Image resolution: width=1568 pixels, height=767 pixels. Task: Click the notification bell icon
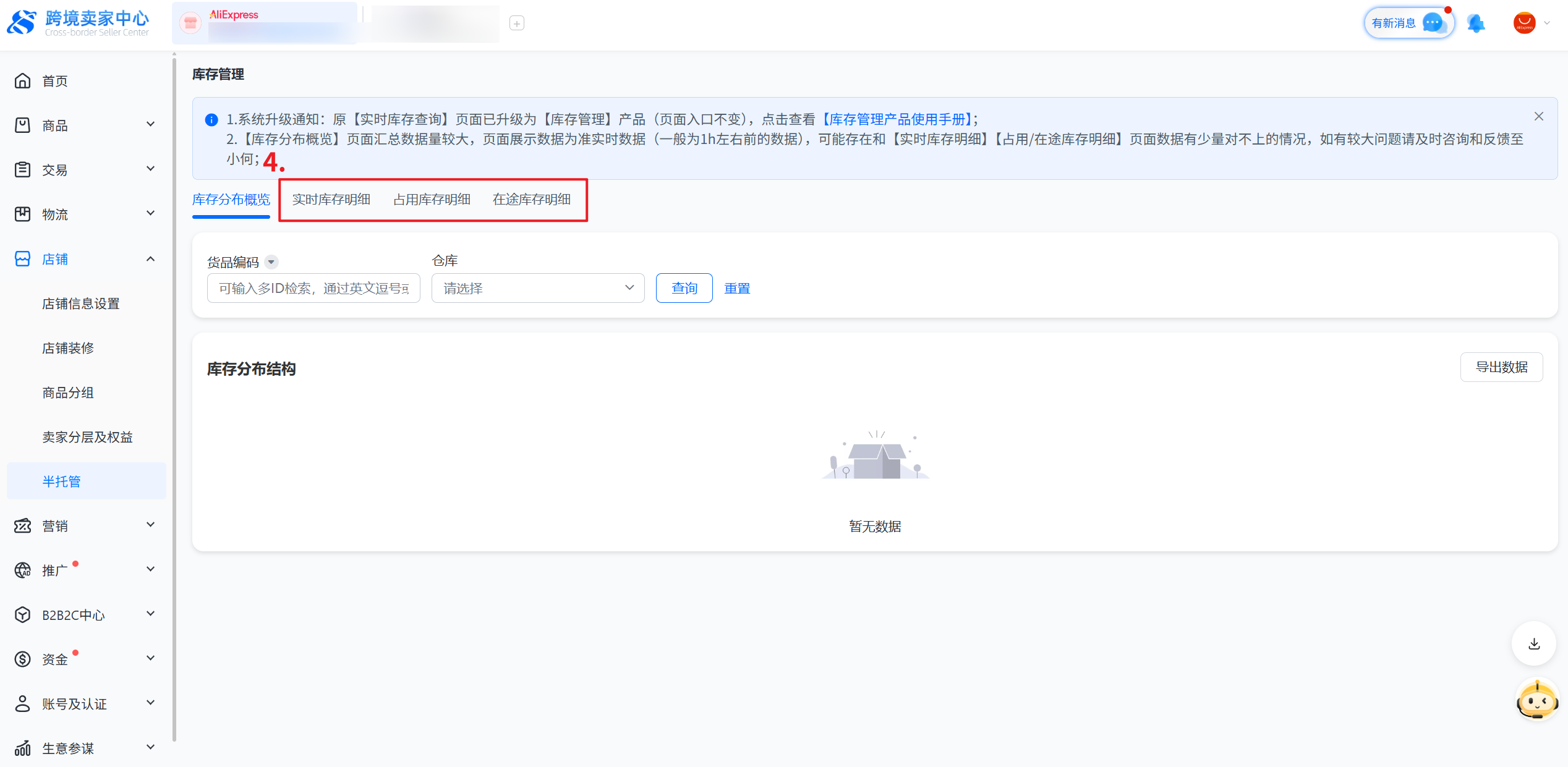pos(1476,23)
